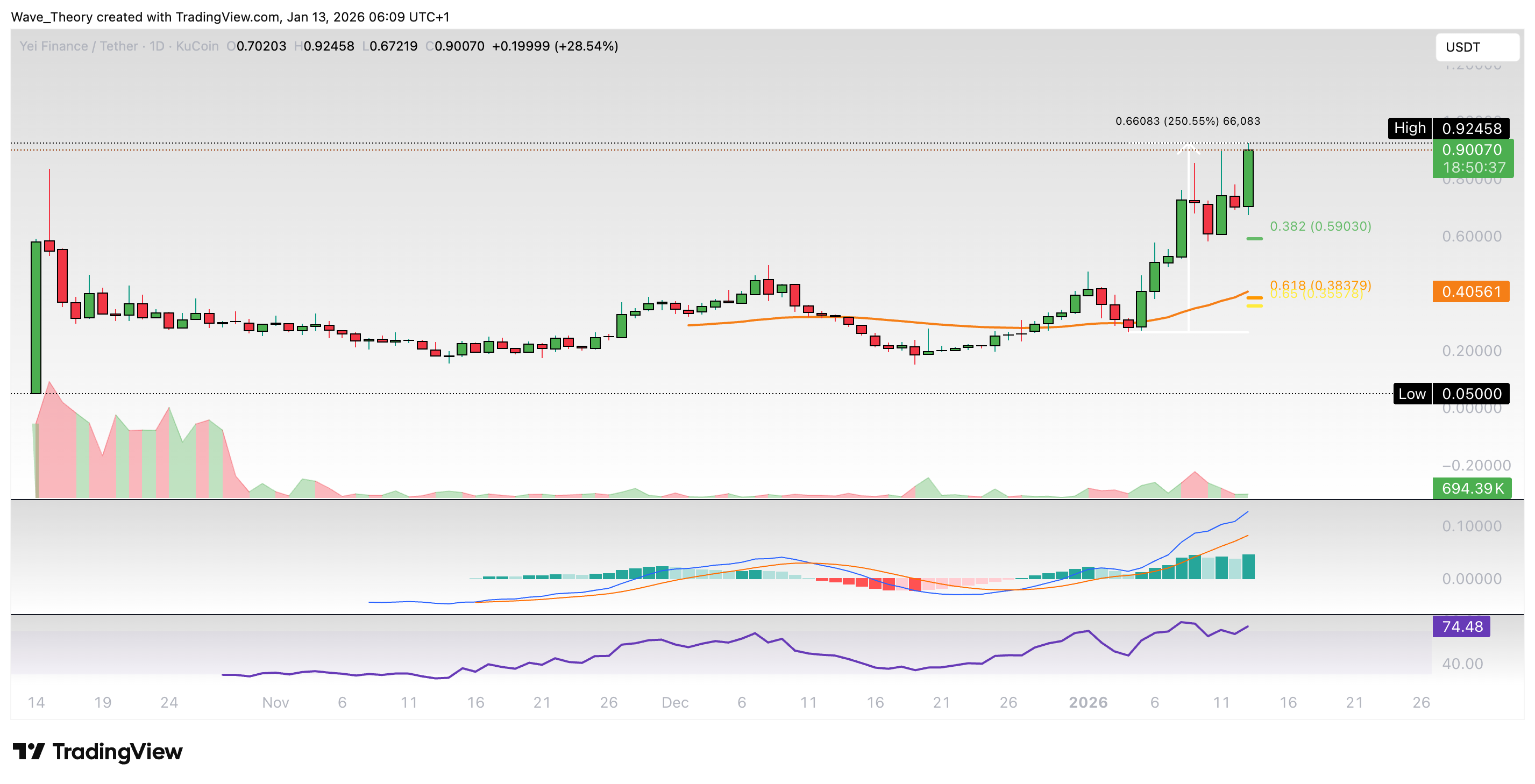Click the Dec label on the time axis
The width and height of the screenshot is (1535, 784).
click(676, 702)
